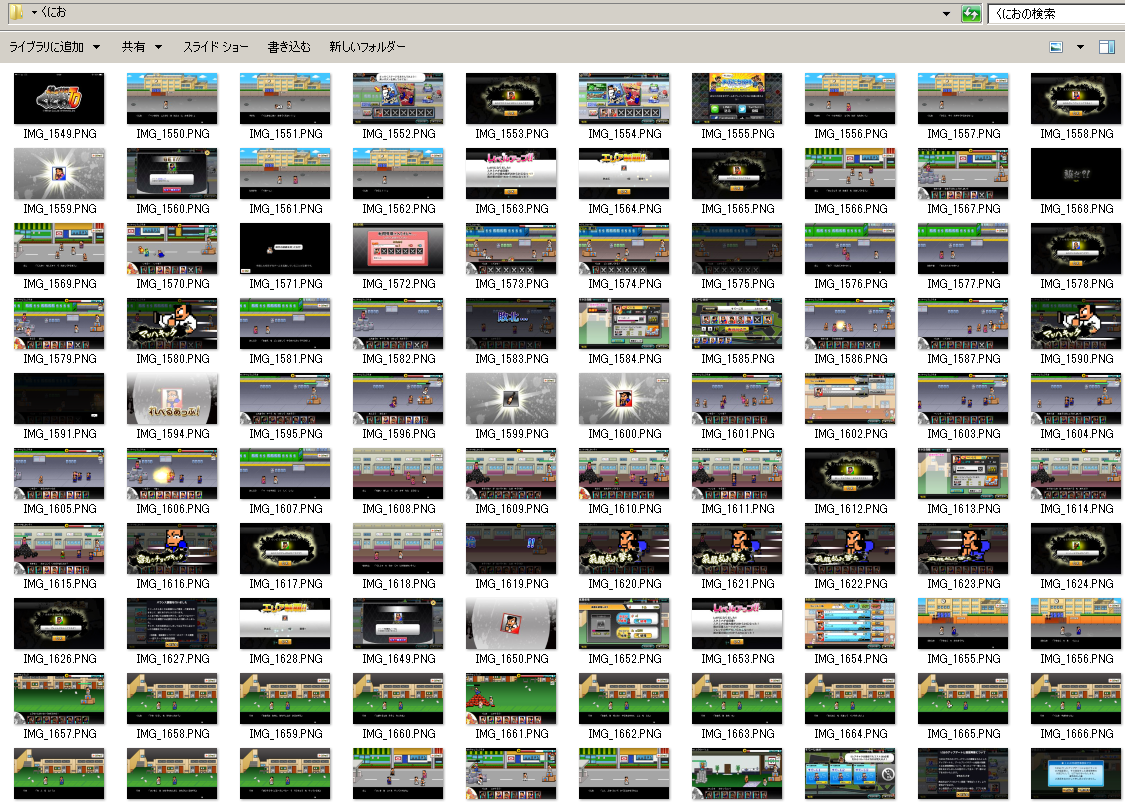Select thumbnail IMG_1620.PNG

pos(624,549)
